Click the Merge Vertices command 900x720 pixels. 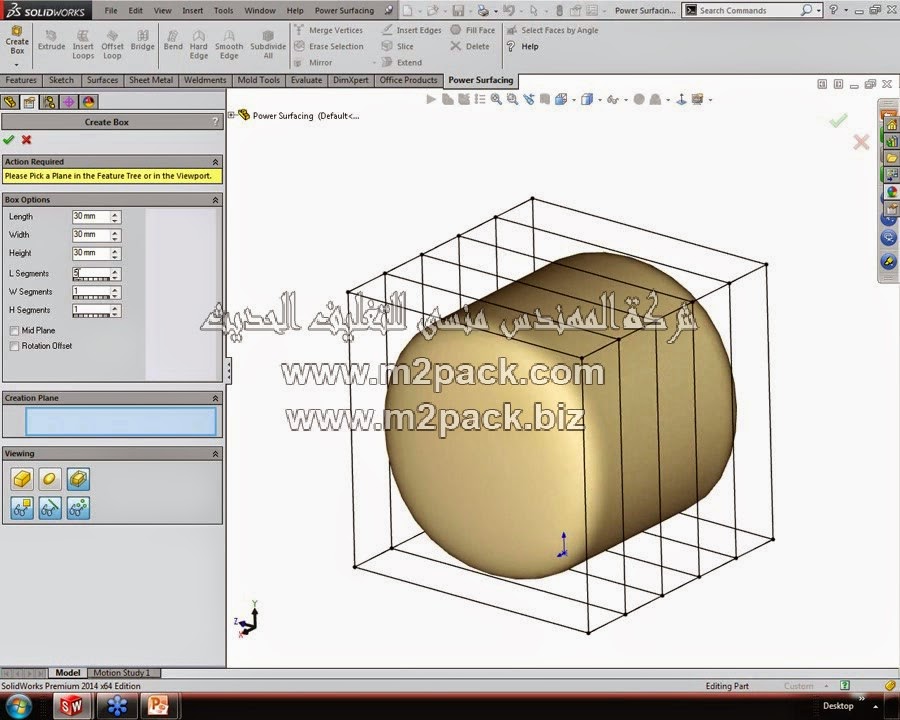pyautogui.click(x=328, y=30)
